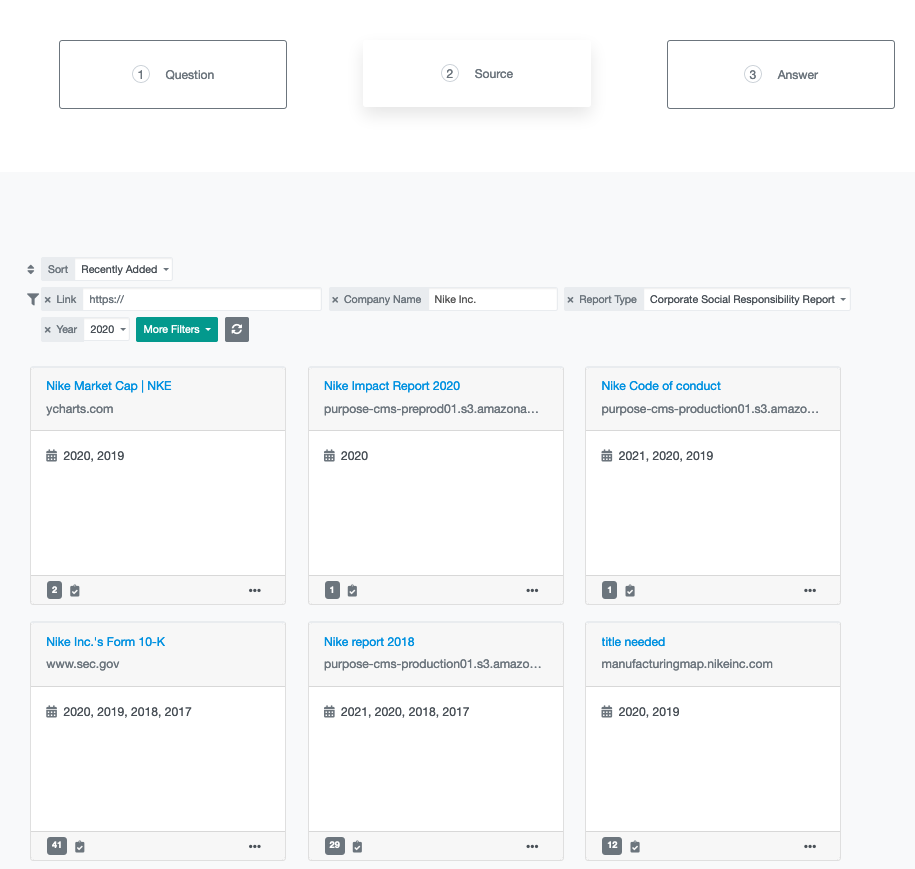
Task: Click clipboard icon on Nike report 2018 card
Action: (358, 846)
